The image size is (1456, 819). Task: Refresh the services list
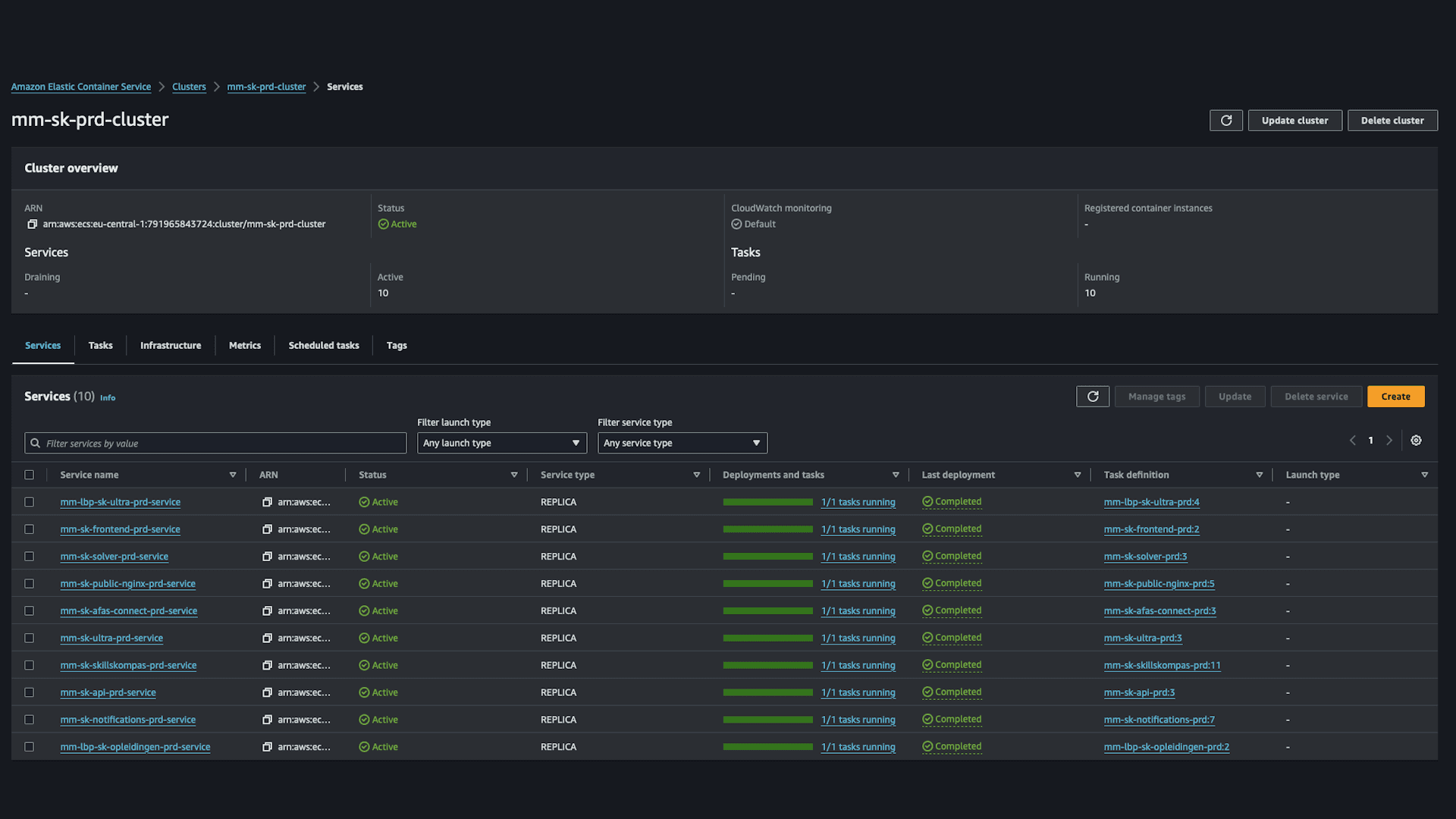tap(1092, 397)
